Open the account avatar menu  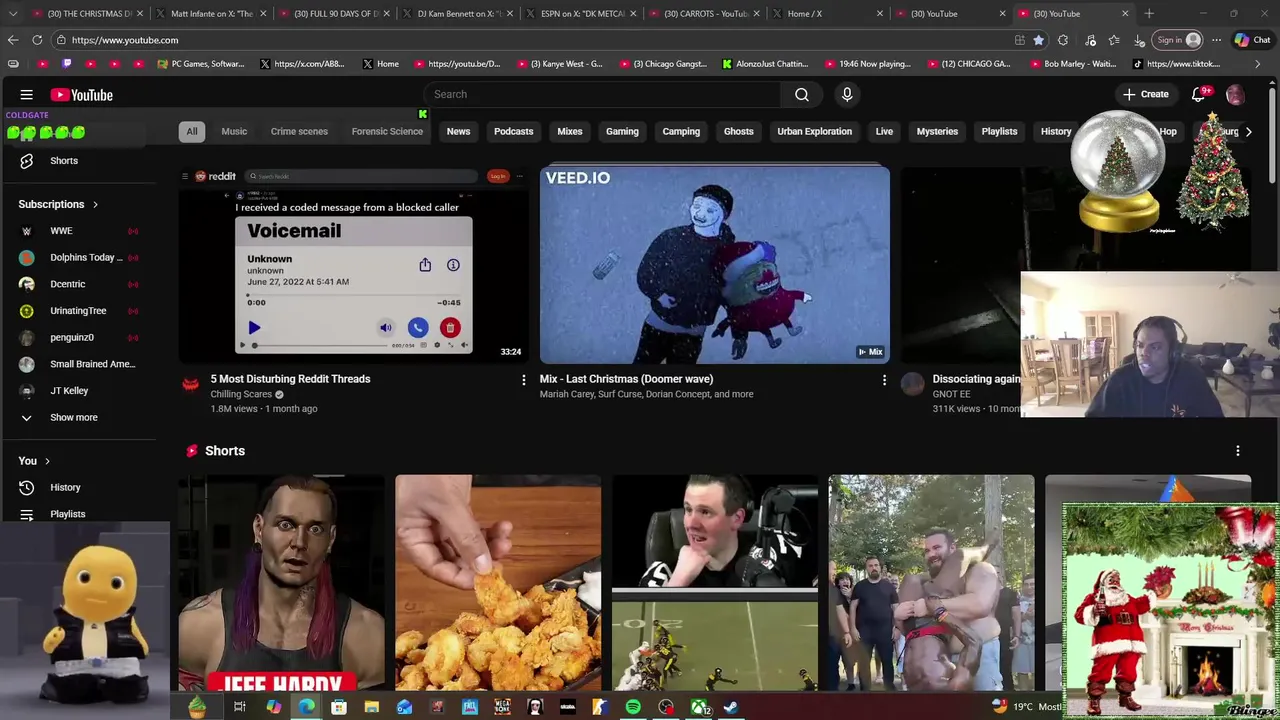pyautogui.click(x=1235, y=94)
